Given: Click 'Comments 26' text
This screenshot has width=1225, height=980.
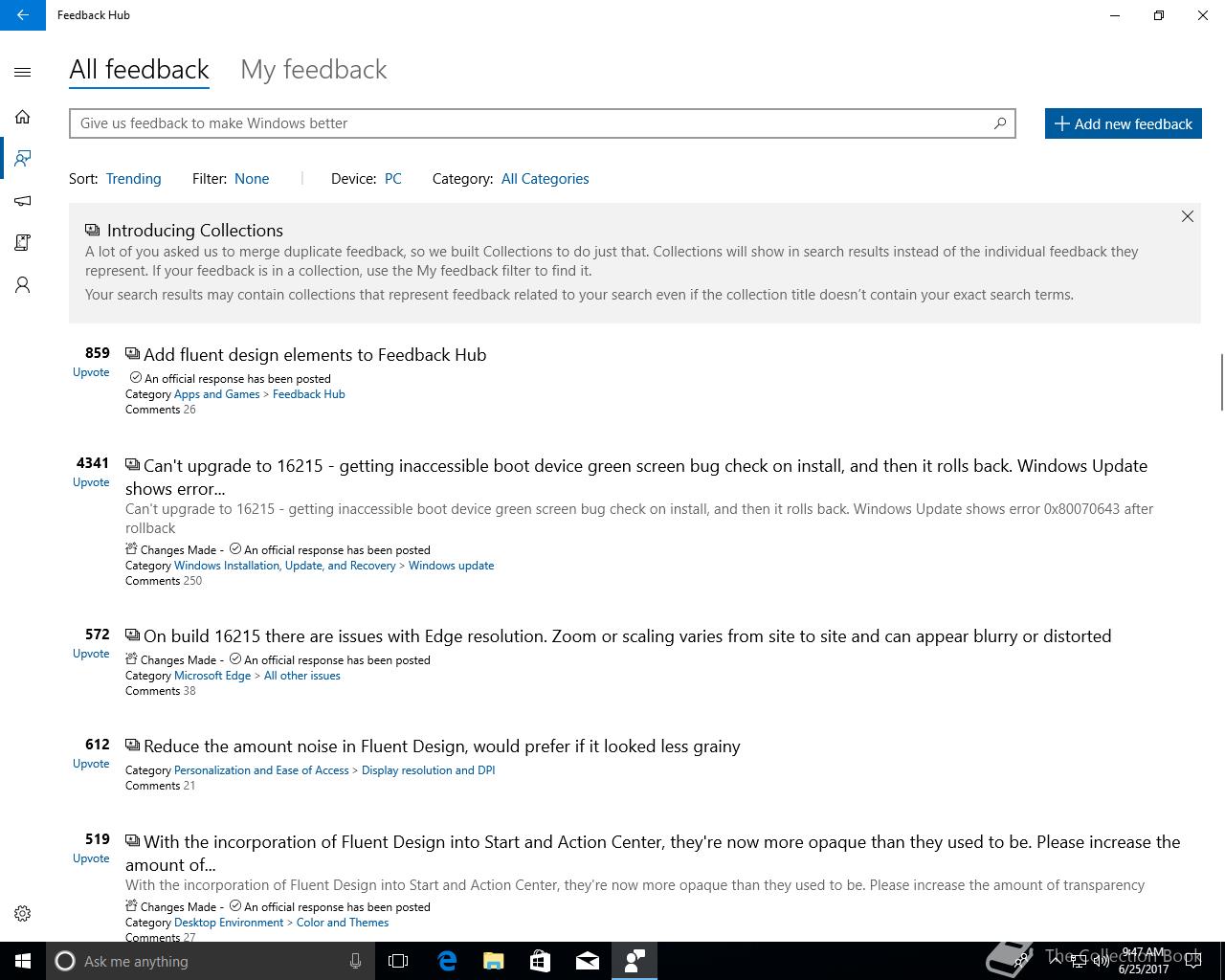Looking at the screenshot, I should click(x=161, y=410).
